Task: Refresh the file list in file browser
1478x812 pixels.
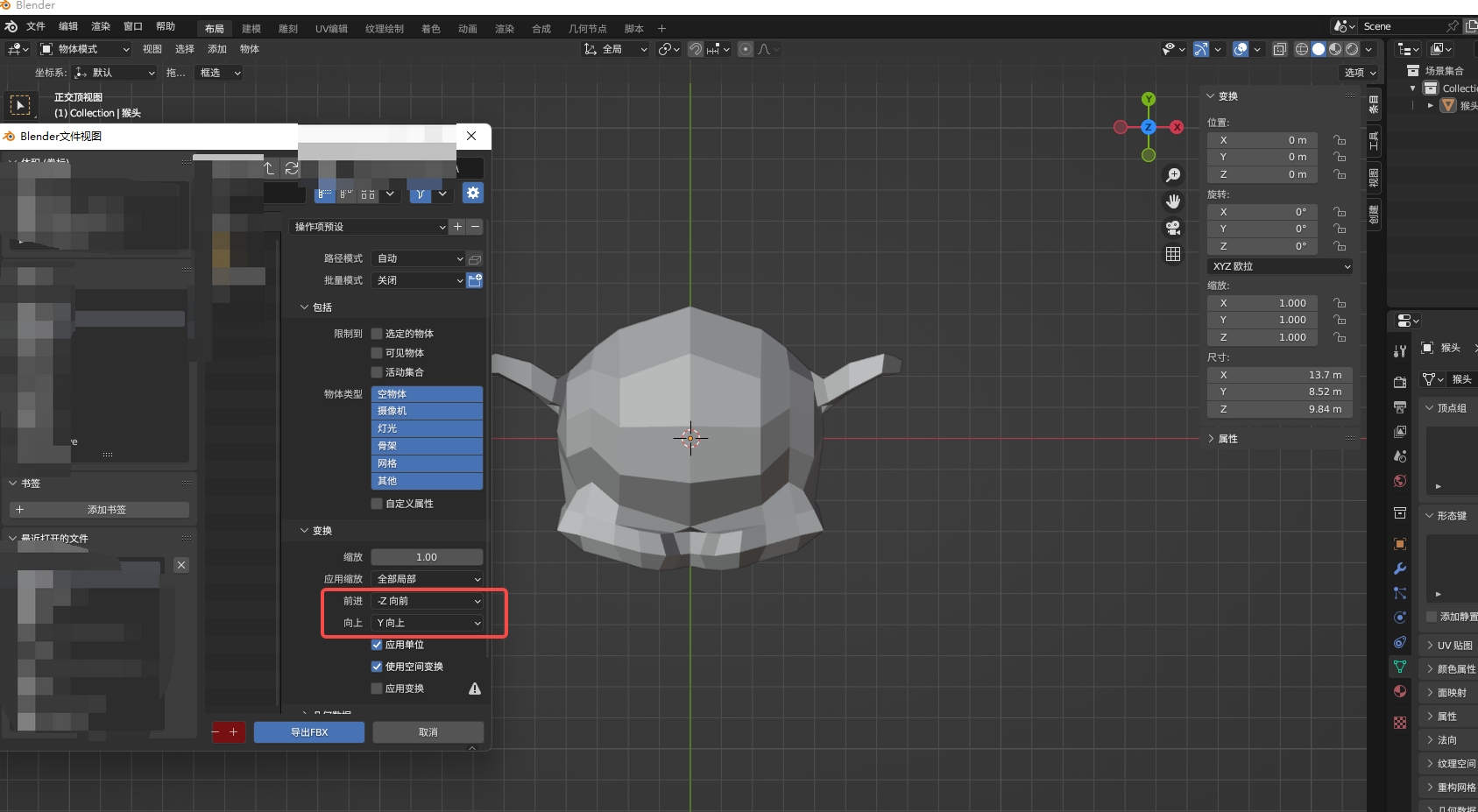Action: click(292, 168)
